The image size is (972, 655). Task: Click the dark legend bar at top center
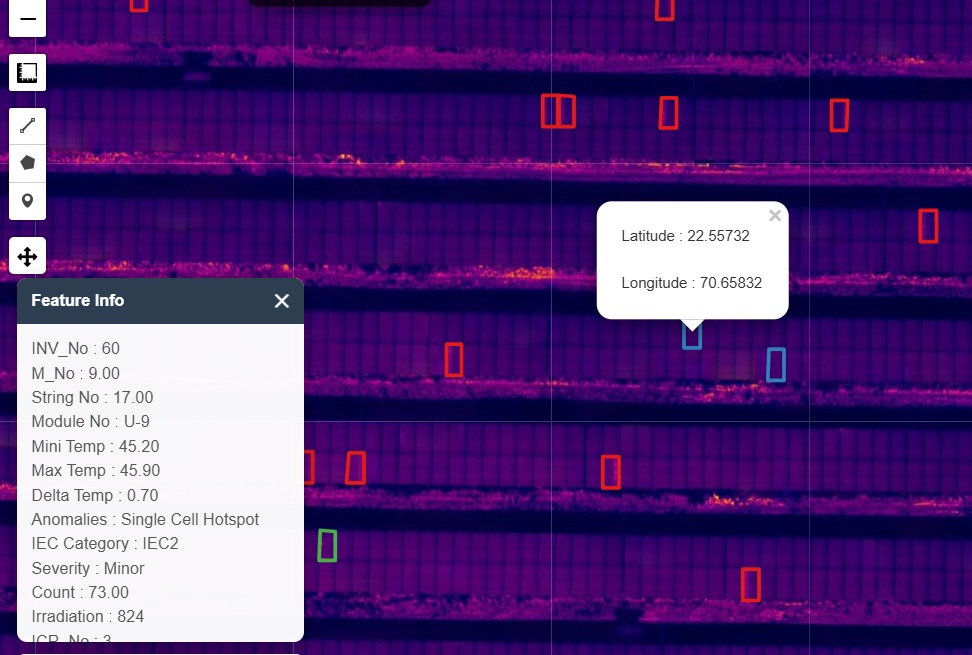[340, 3]
